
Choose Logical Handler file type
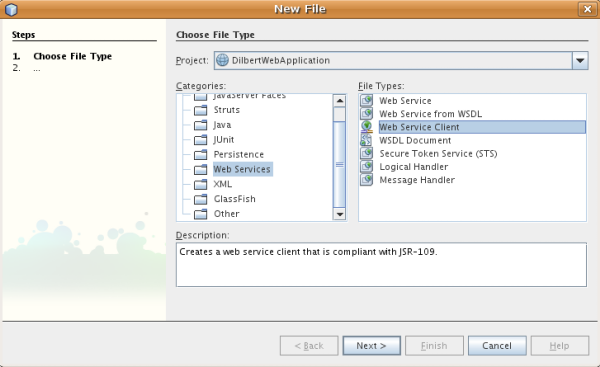[x=414, y=167]
